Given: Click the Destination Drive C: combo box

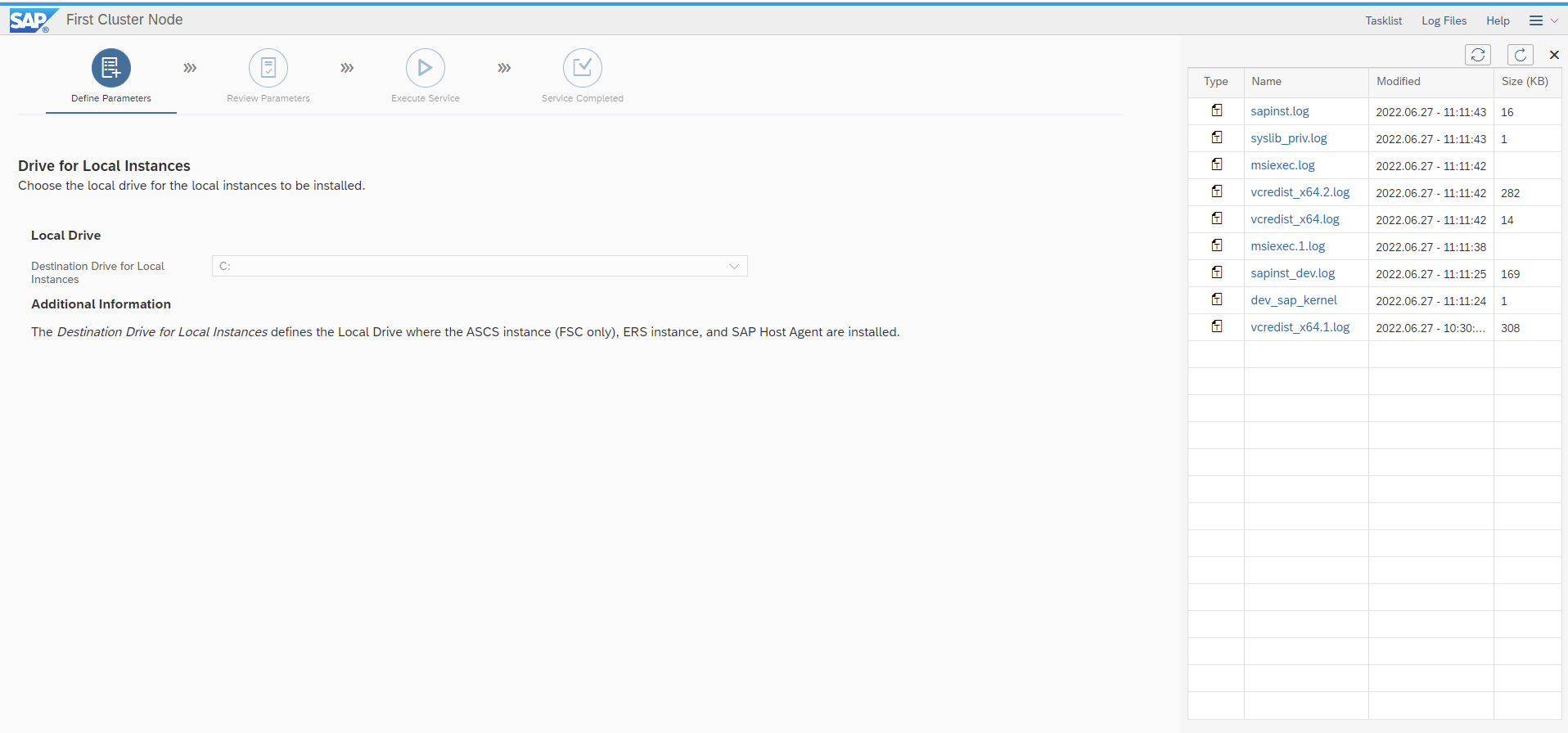Looking at the screenshot, I should (x=480, y=266).
